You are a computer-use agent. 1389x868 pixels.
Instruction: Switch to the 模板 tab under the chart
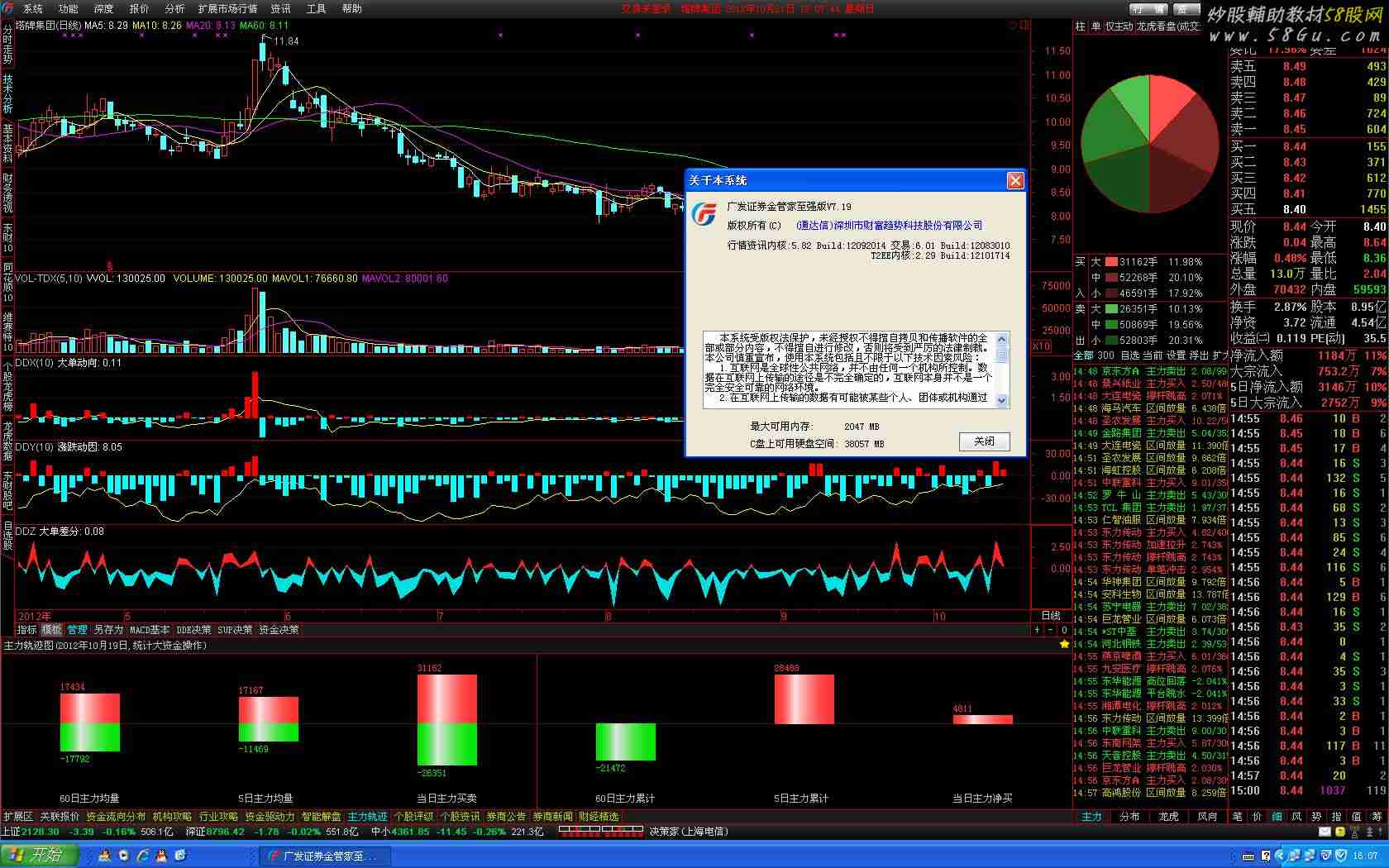point(51,630)
